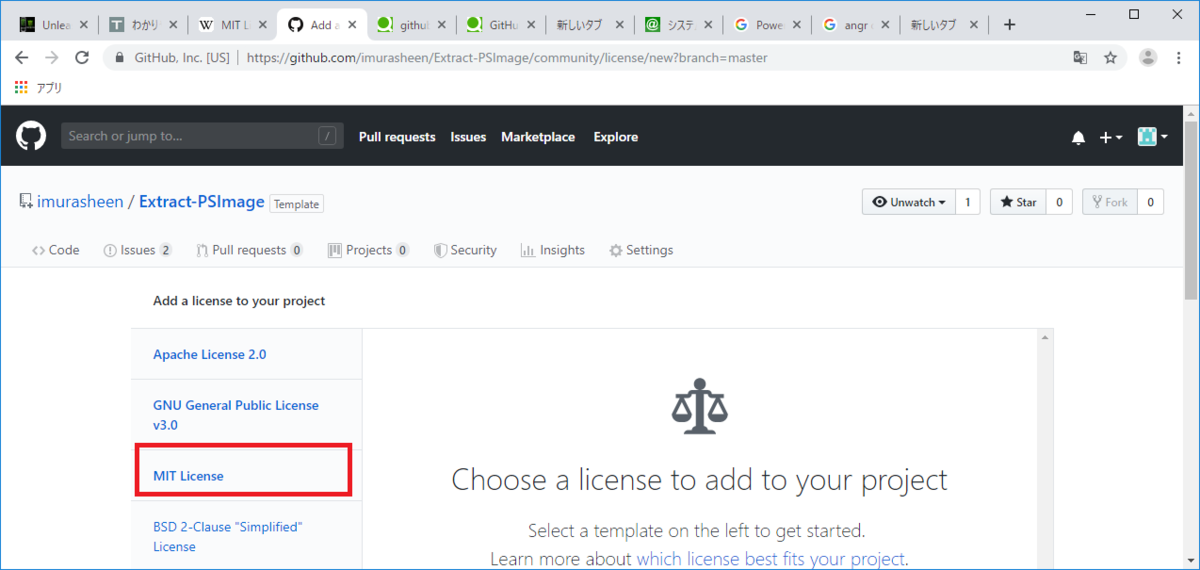This screenshot has width=1200, height=570.
Task: Open the Code repository tab
Action: pos(56,250)
